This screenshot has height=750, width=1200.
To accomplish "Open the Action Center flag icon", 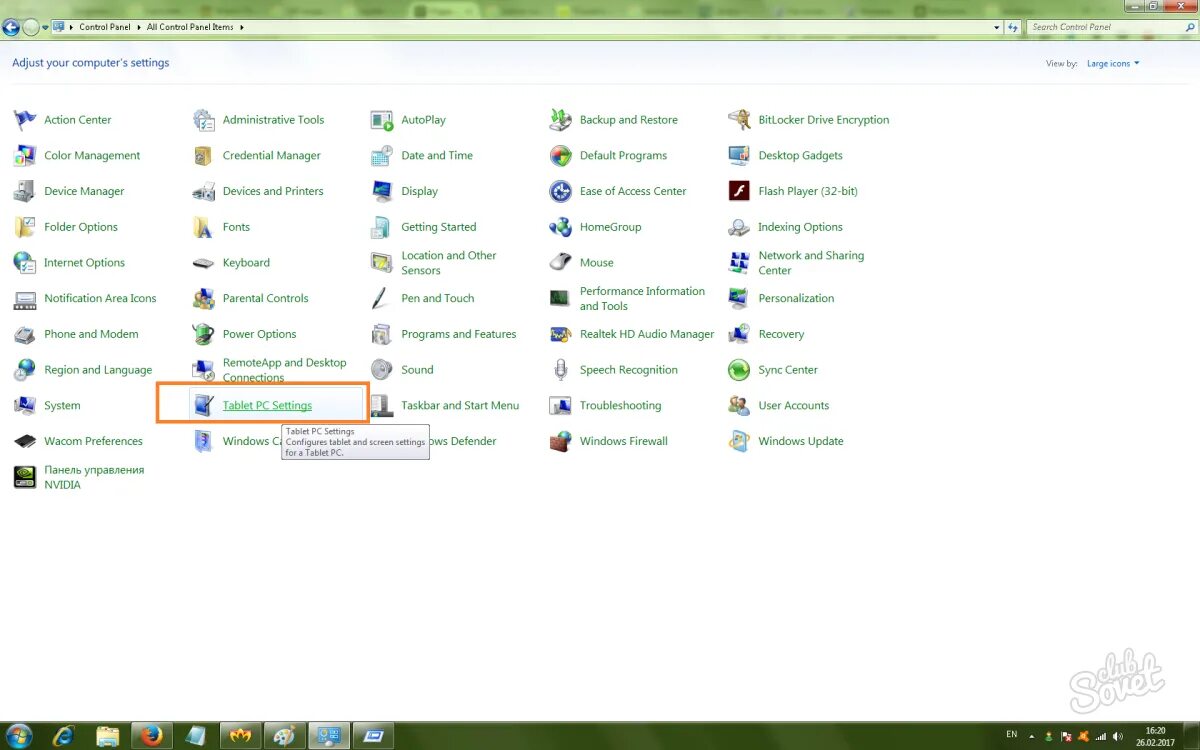I will [25, 120].
